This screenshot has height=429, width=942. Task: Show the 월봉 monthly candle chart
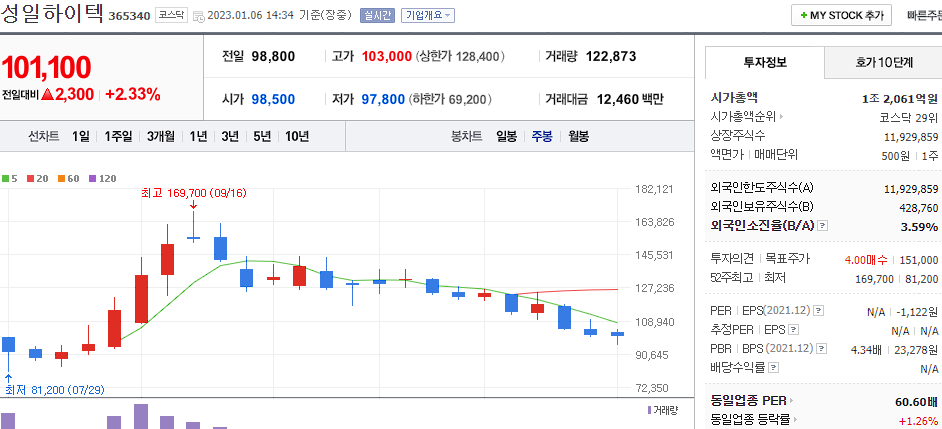(578, 136)
